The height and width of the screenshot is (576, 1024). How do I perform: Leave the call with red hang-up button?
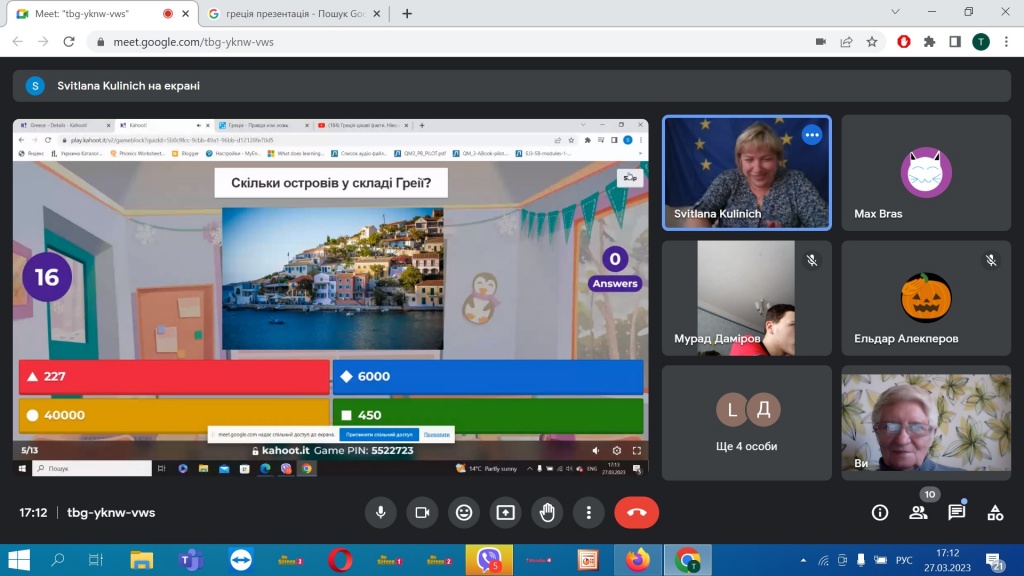click(636, 512)
